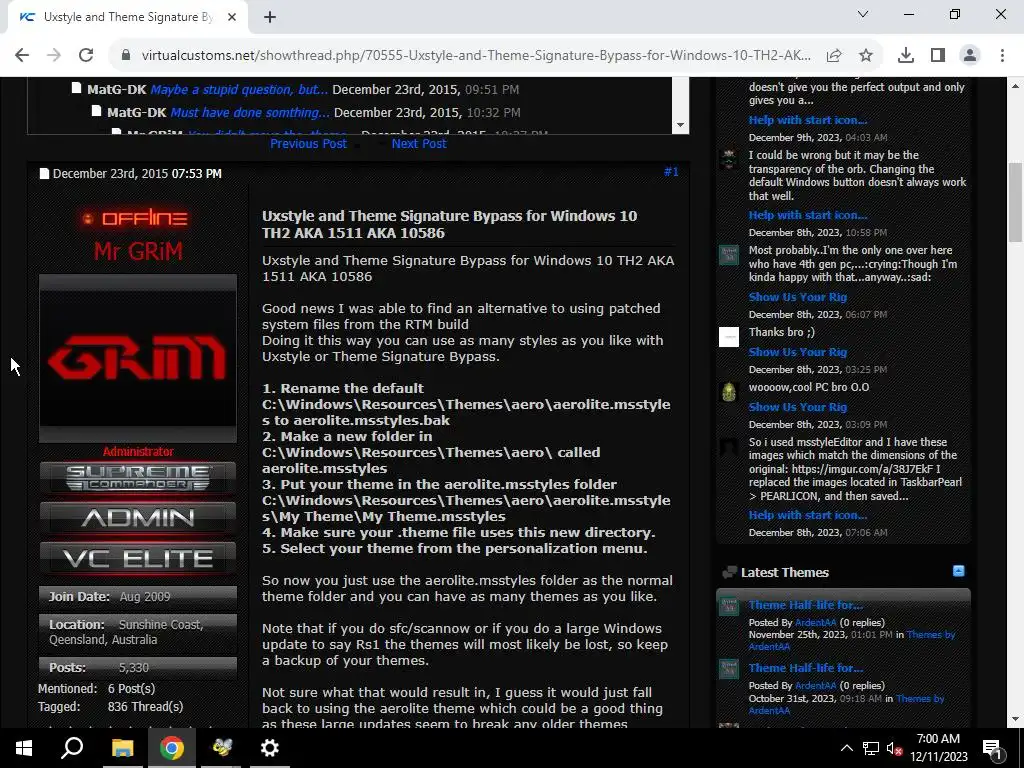Screen dimensions: 1024x768
Task: Go to Previous Post
Action: click(308, 144)
